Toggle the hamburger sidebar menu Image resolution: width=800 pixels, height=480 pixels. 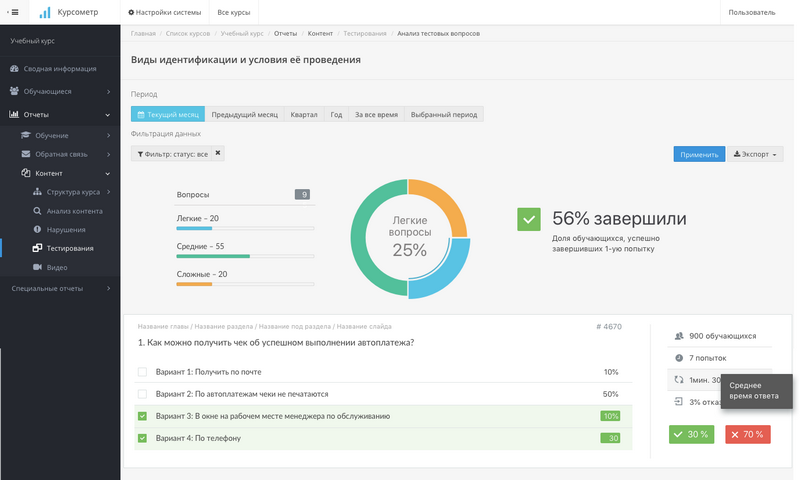click(x=14, y=12)
